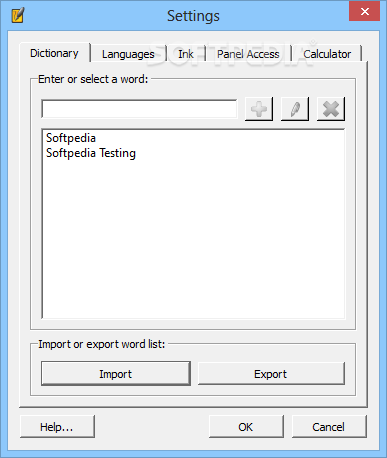The height and width of the screenshot is (458, 387).
Task: Switch to the Dictionary tab
Action: tap(55, 53)
